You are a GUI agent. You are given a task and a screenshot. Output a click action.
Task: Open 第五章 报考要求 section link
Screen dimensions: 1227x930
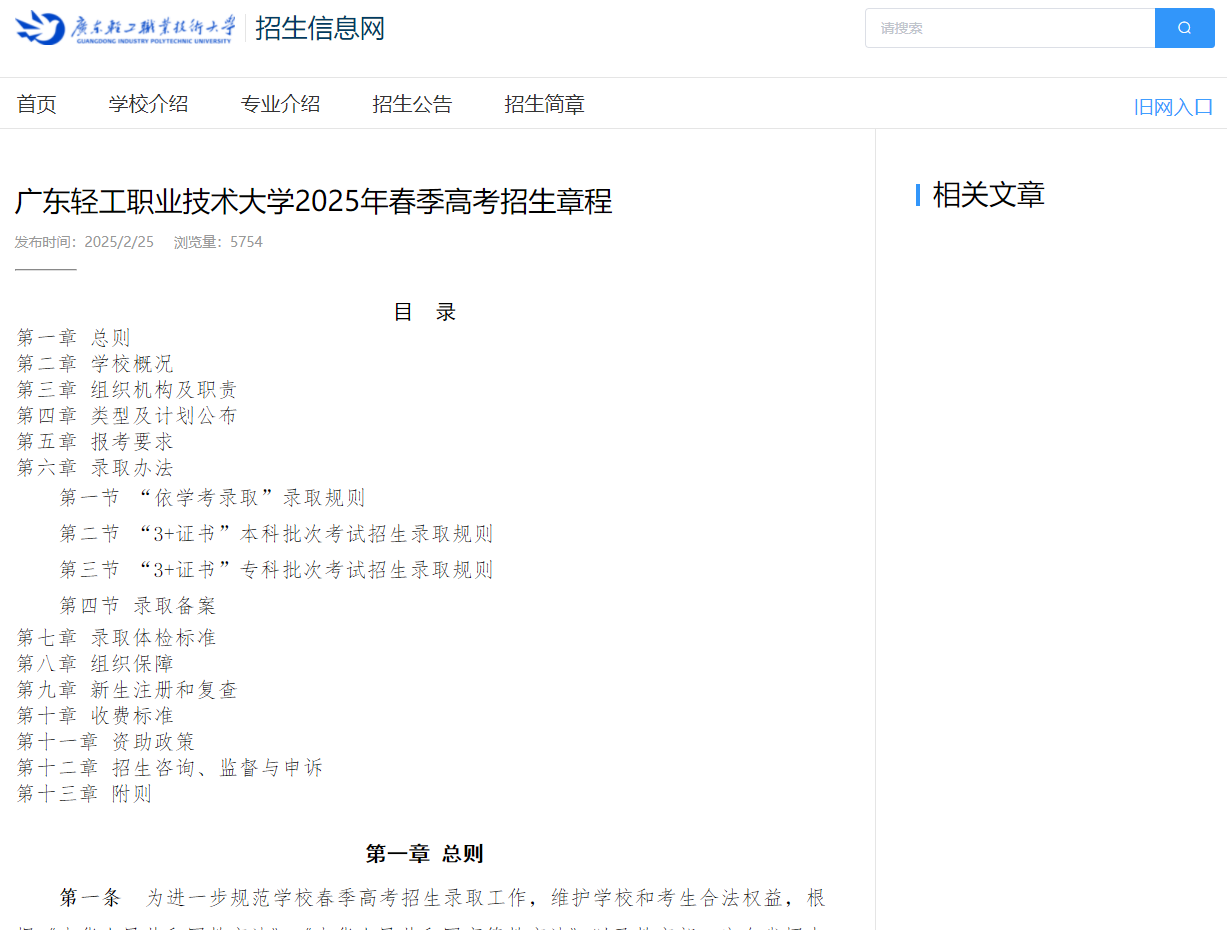[x=95, y=441]
